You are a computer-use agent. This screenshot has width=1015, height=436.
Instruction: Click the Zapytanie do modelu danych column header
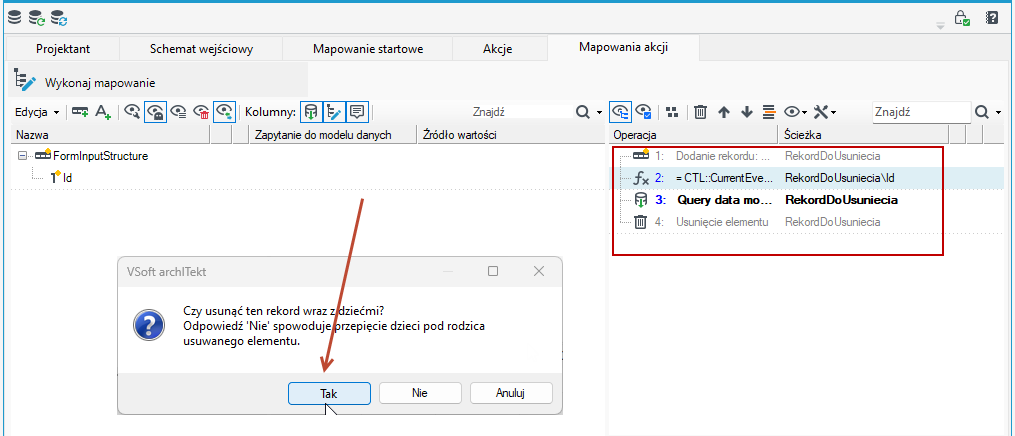pyautogui.click(x=333, y=135)
